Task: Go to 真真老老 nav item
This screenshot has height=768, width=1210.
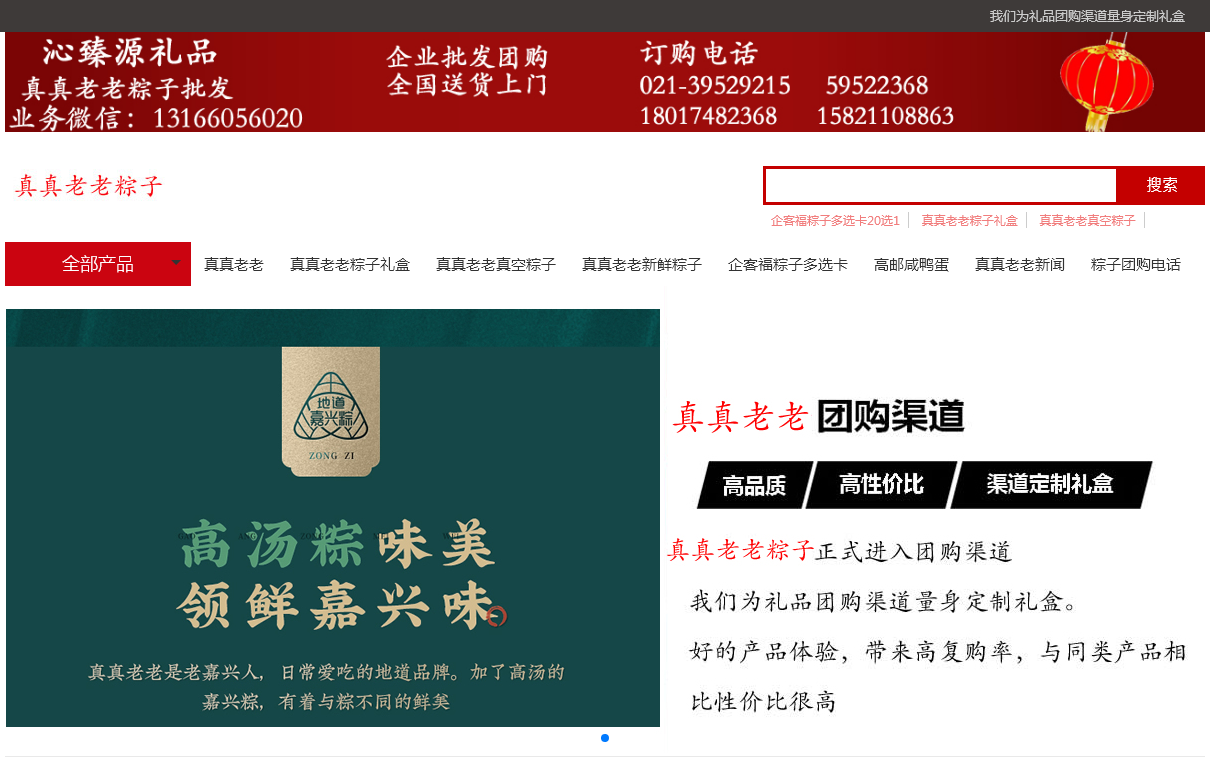Action: 234,265
